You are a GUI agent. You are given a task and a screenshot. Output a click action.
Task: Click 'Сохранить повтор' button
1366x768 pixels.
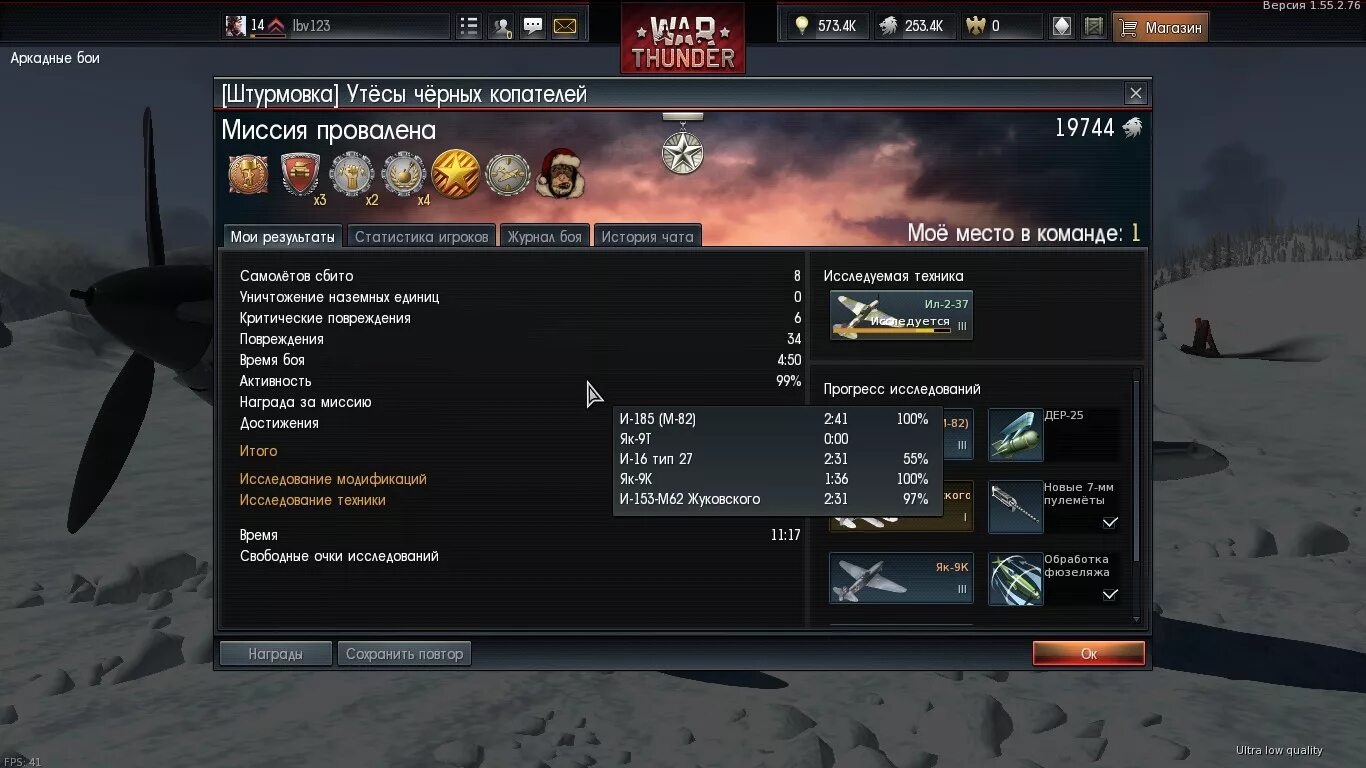(404, 654)
